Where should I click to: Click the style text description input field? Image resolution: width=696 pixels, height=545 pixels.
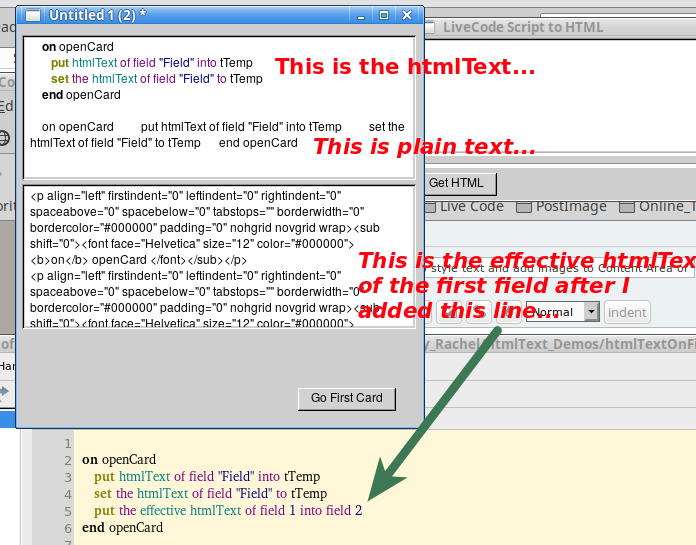tap(560, 268)
